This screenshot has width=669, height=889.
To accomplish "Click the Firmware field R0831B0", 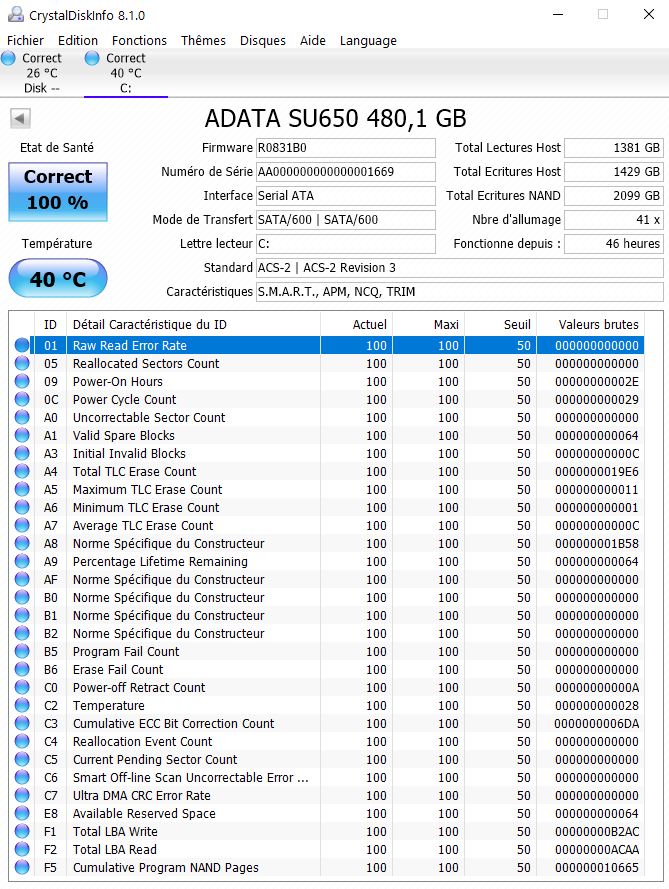I will coord(346,148).
